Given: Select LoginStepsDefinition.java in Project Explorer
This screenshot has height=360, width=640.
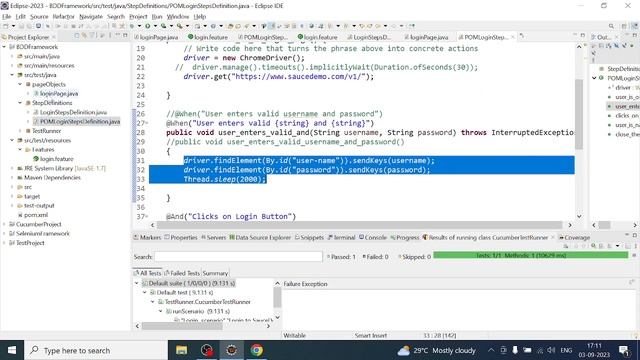Looking at the screenshot, I should tap(73, 112).
